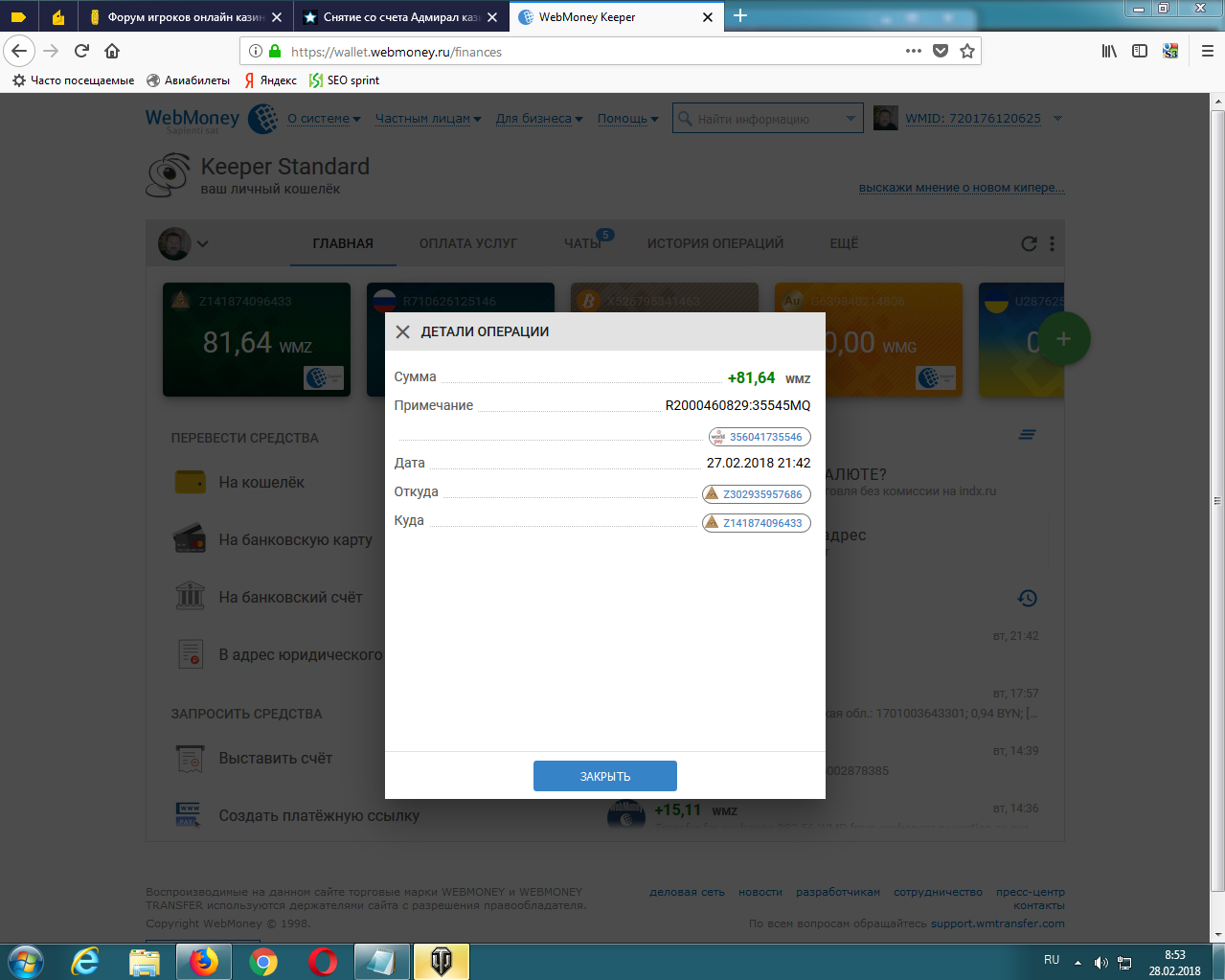Select the date 27.02.2018 21:42
Image resolution: width=1225 pixels, height=980 pixels.
click(759, 463)
